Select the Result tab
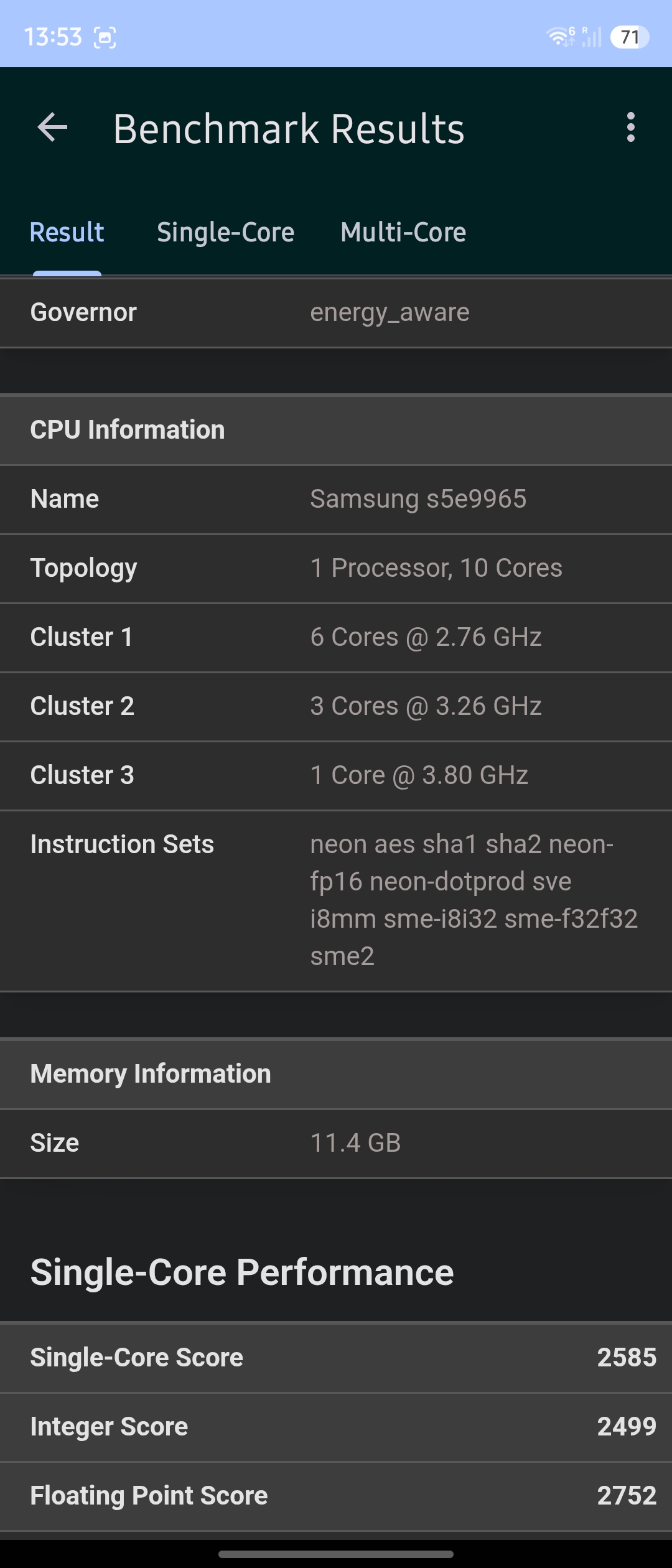The height and width of the screenshot is (1568, 672). tap(67, 232)
